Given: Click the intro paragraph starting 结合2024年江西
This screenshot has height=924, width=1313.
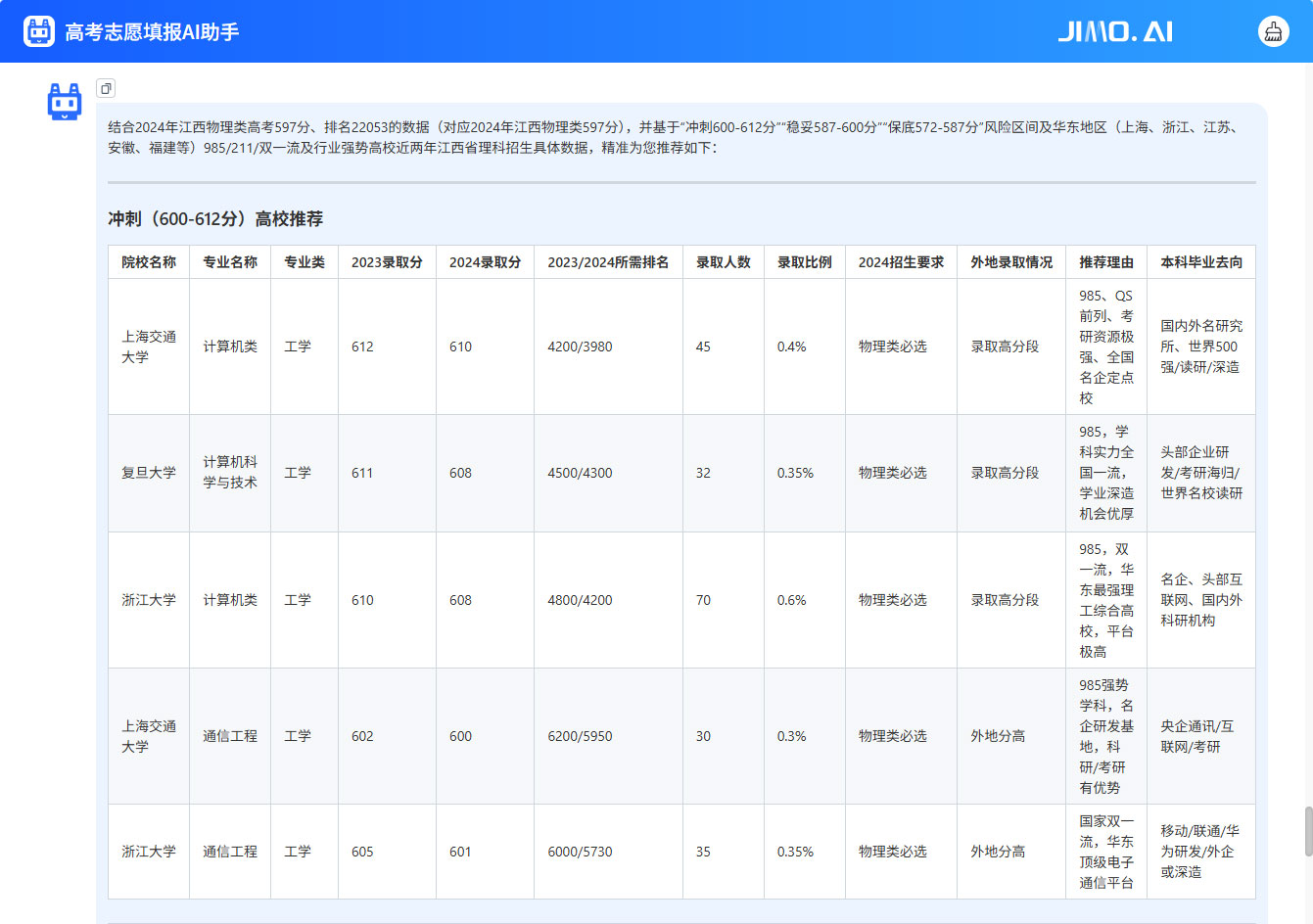Looking at the screenshot, I should (676, 137).
